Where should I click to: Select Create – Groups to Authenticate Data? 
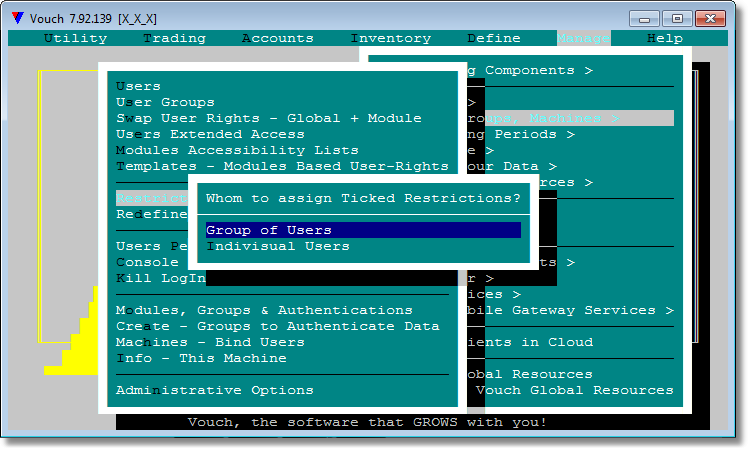[278, 326]
